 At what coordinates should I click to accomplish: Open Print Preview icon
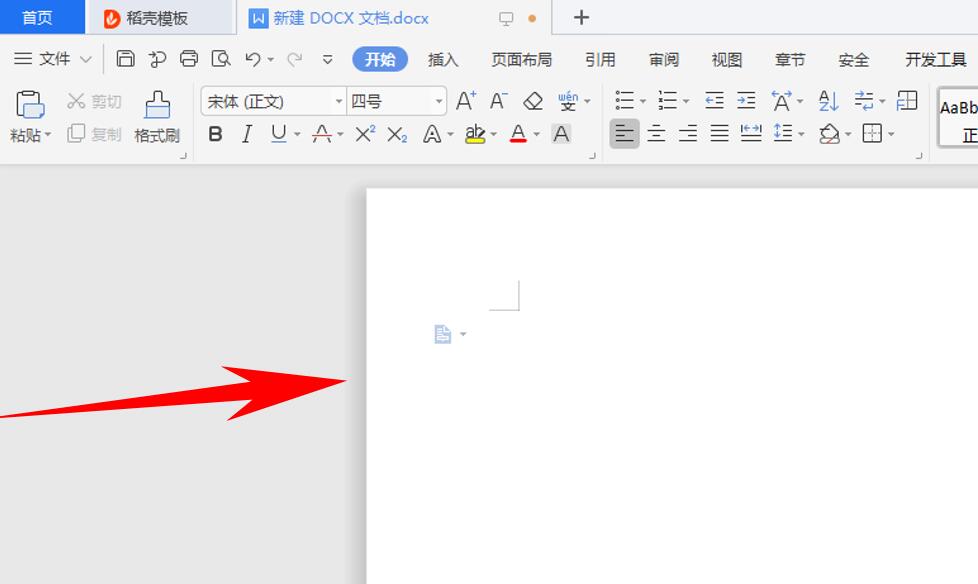coord(221,59)
